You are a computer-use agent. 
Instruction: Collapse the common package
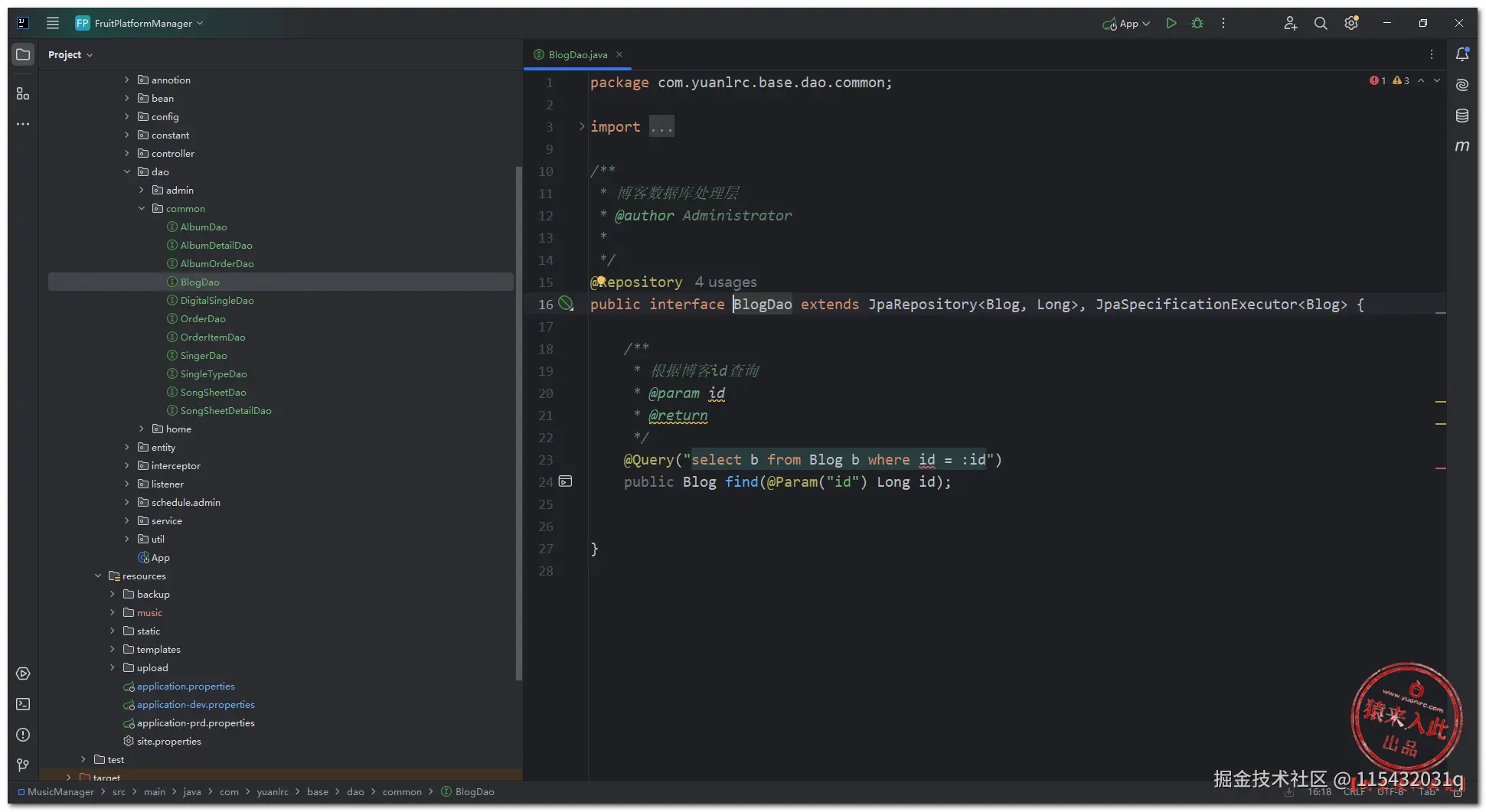pyautogui.click(x=142, y=208)
